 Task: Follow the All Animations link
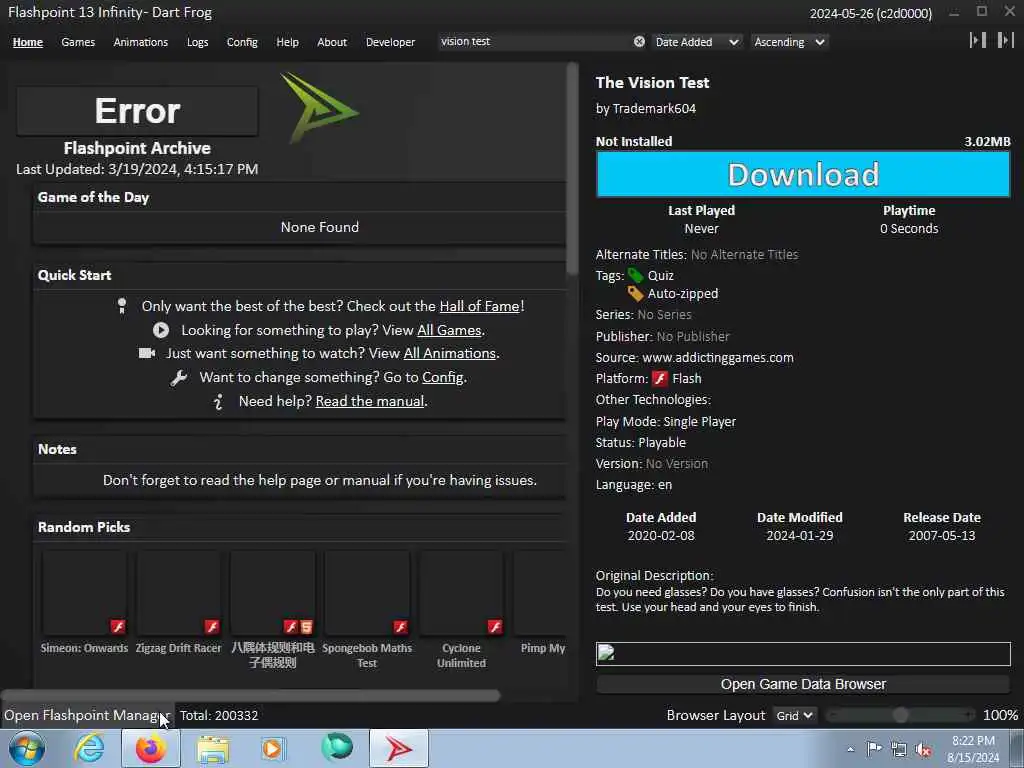point(450,353)
